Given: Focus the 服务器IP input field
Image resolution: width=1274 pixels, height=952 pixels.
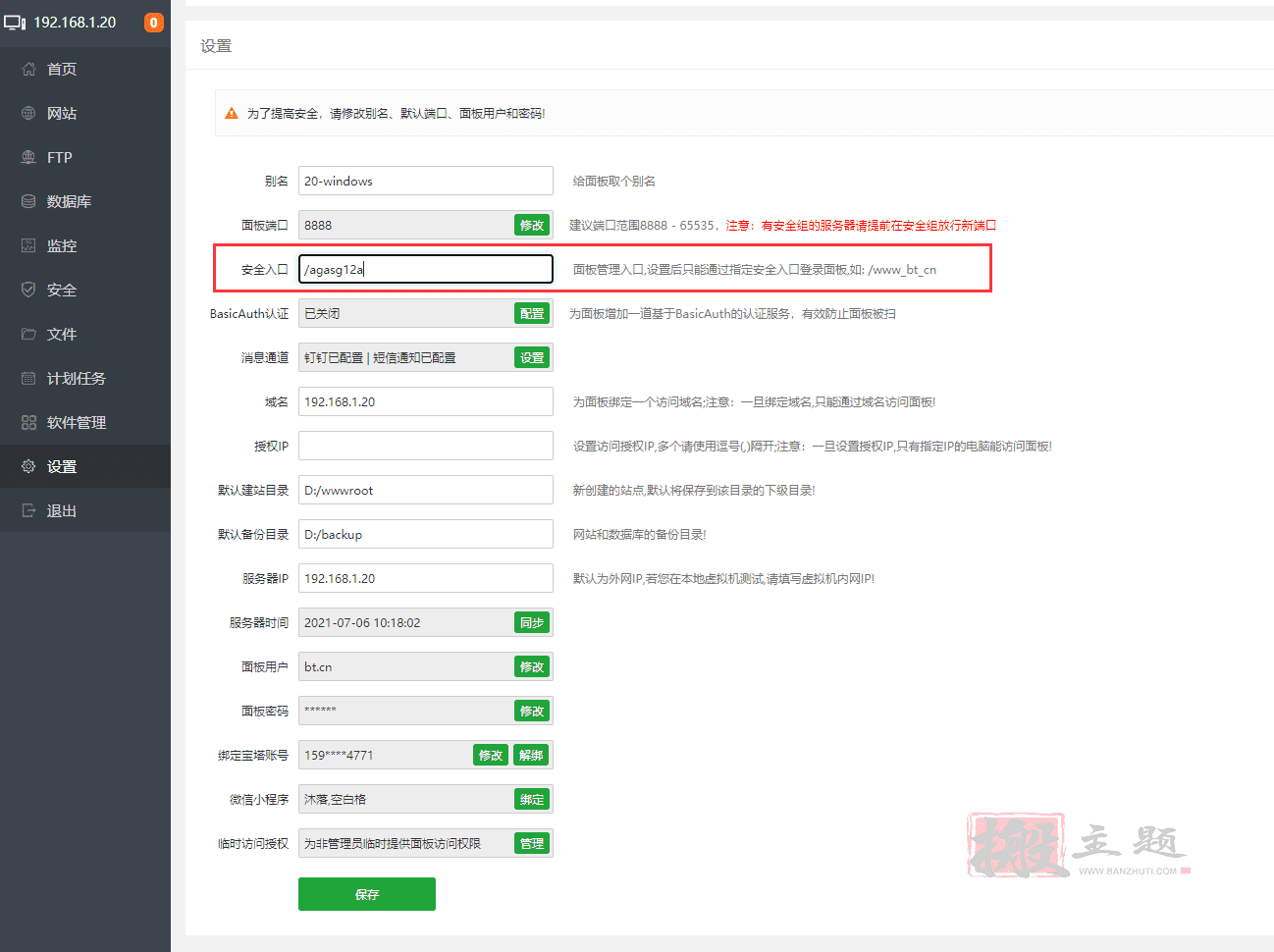Looking at the screenshot, I should click(x=426, y=578).
